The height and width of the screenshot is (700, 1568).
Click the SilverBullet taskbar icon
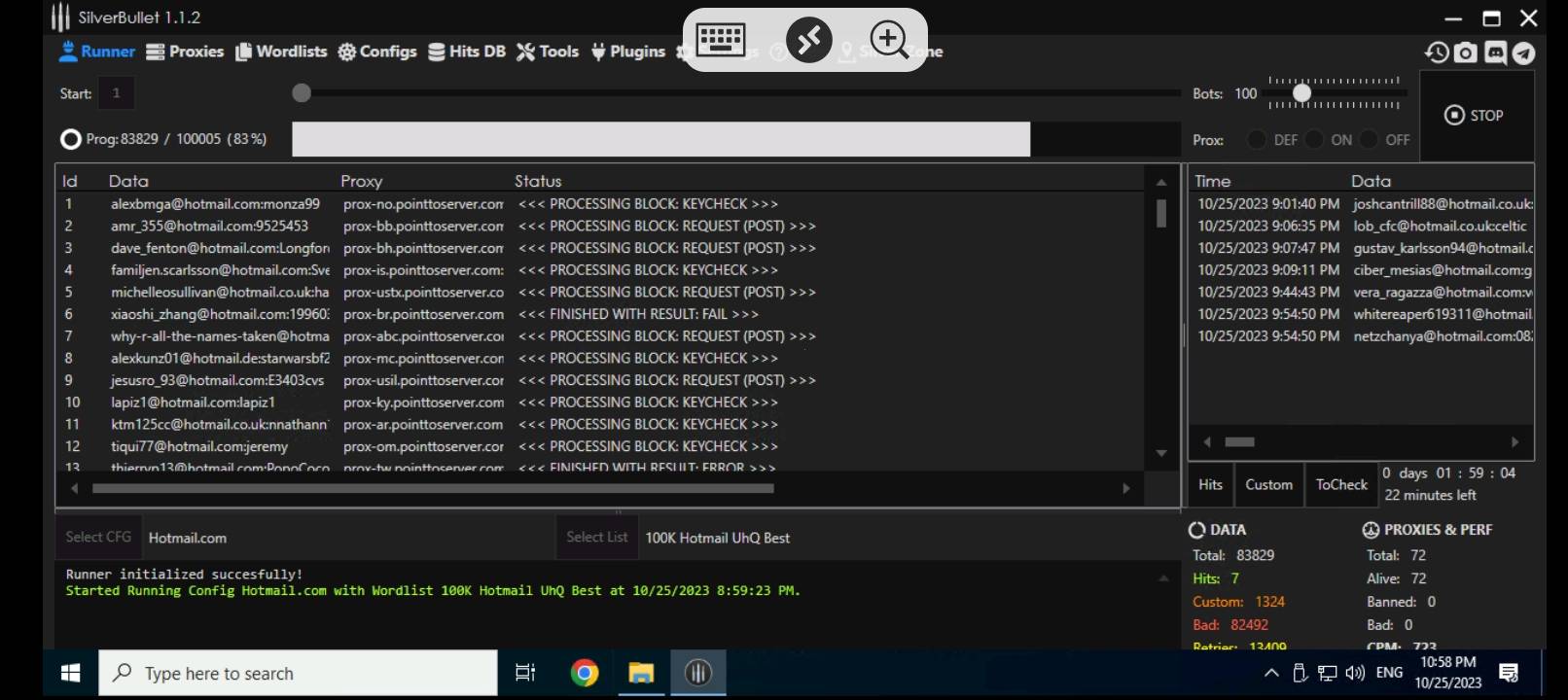pos(698,673)
